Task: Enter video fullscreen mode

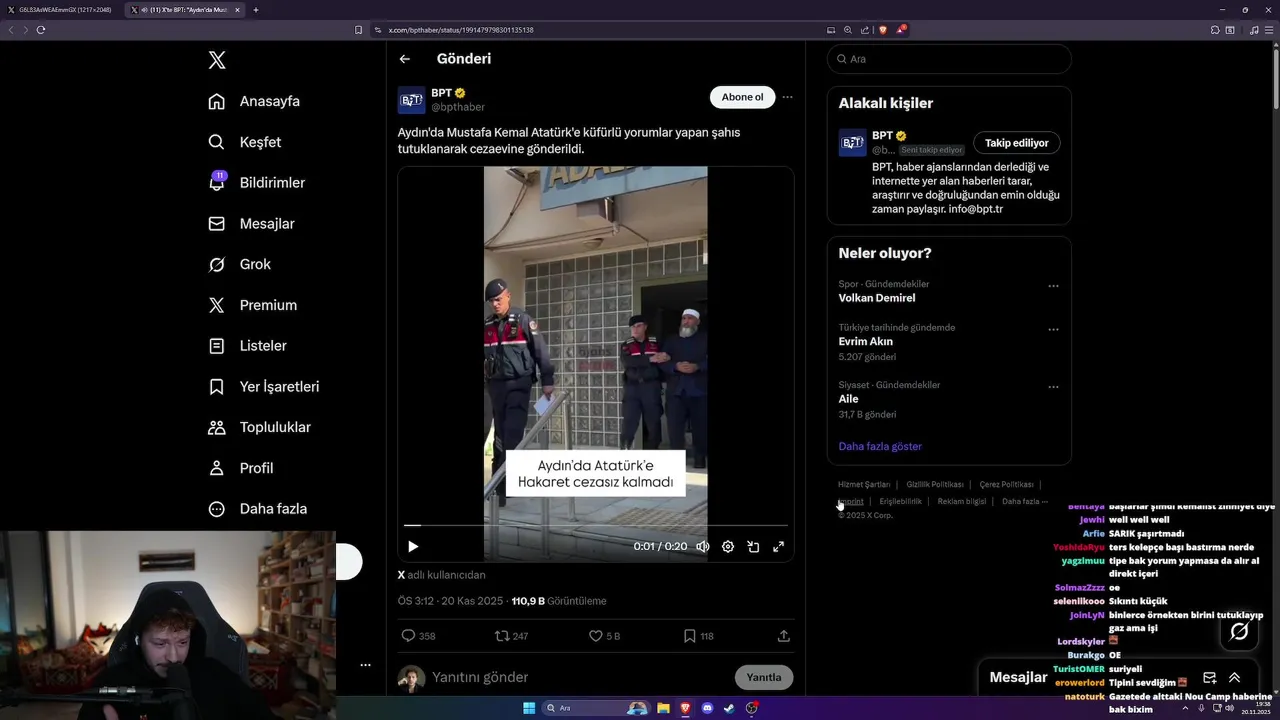Action: click(x=778, y=547)
